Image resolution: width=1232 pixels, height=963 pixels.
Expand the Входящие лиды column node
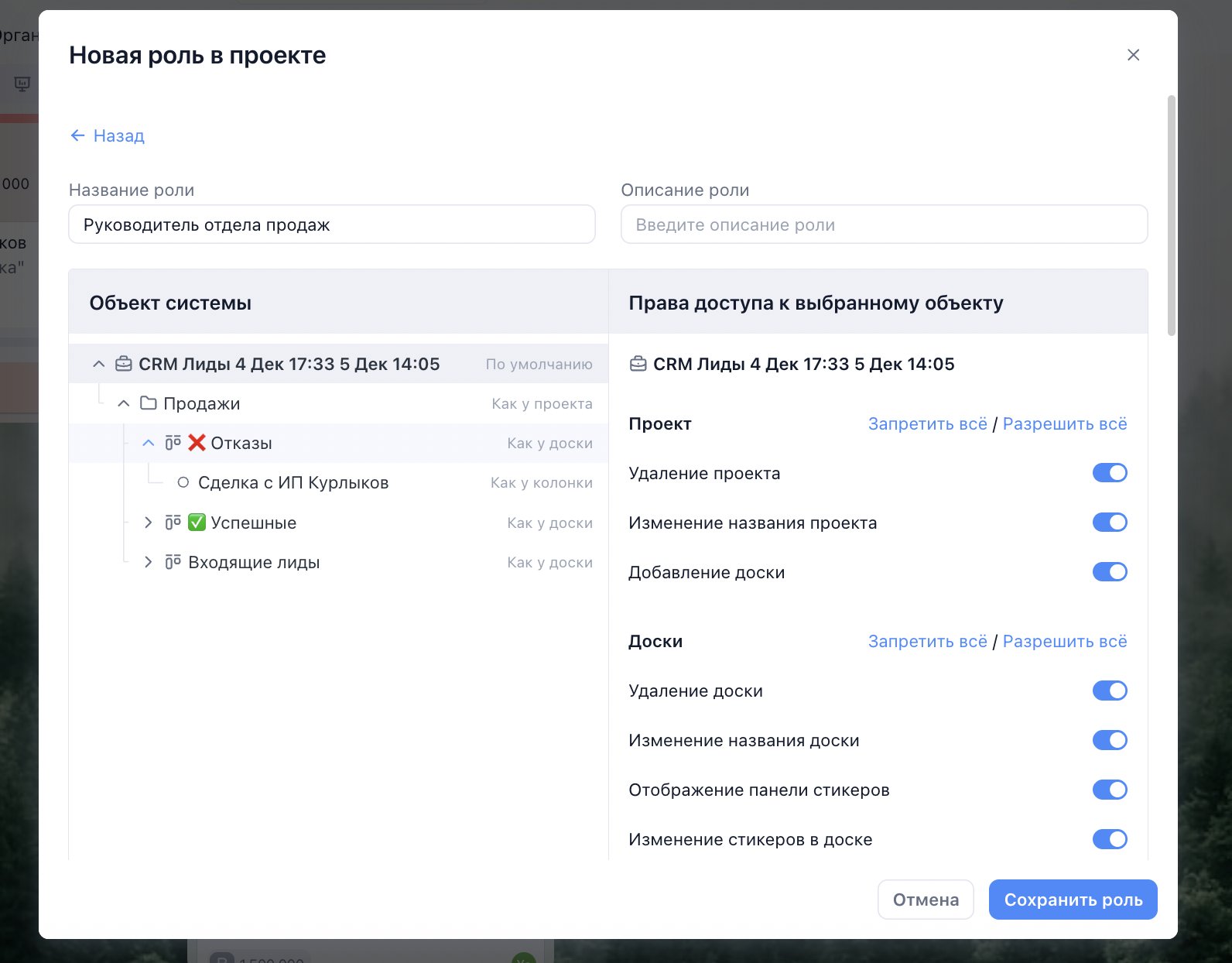click(x=148, y=562)
